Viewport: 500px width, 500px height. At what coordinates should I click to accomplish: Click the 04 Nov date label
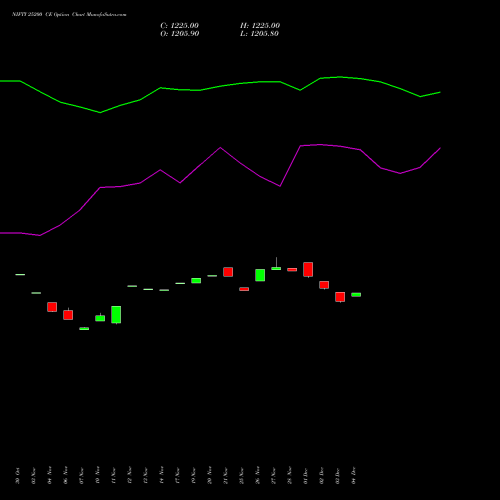(x=50, y=475)
